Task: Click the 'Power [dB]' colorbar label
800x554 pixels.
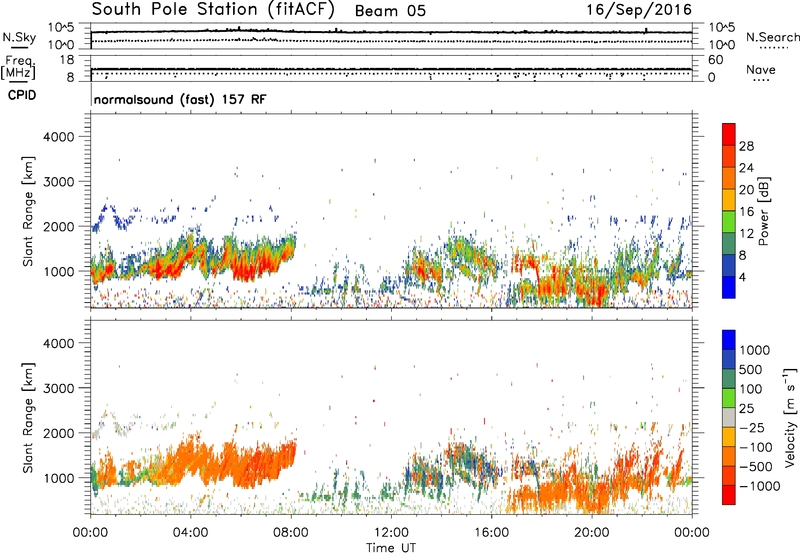Action: coord(763,211)
